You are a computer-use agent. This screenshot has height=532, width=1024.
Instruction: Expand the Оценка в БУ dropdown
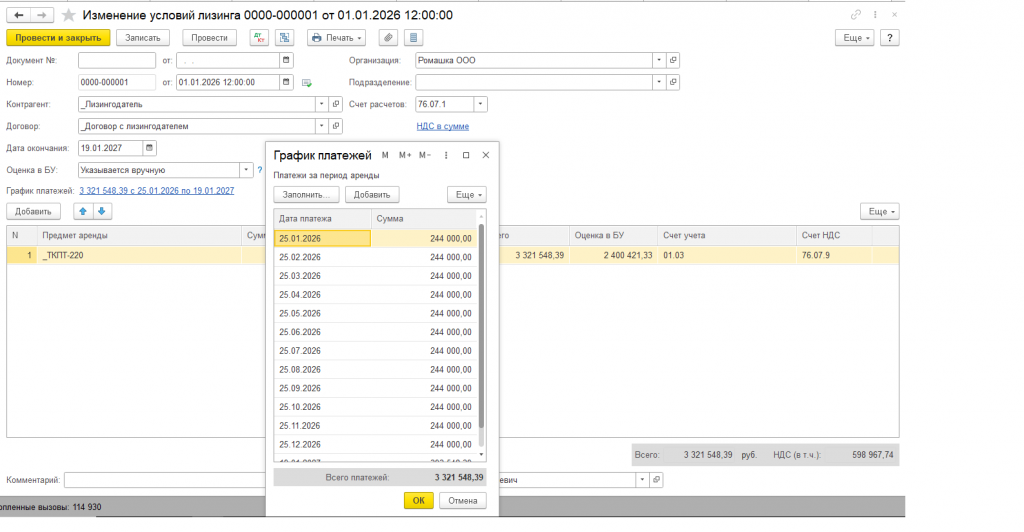(246, 170)
